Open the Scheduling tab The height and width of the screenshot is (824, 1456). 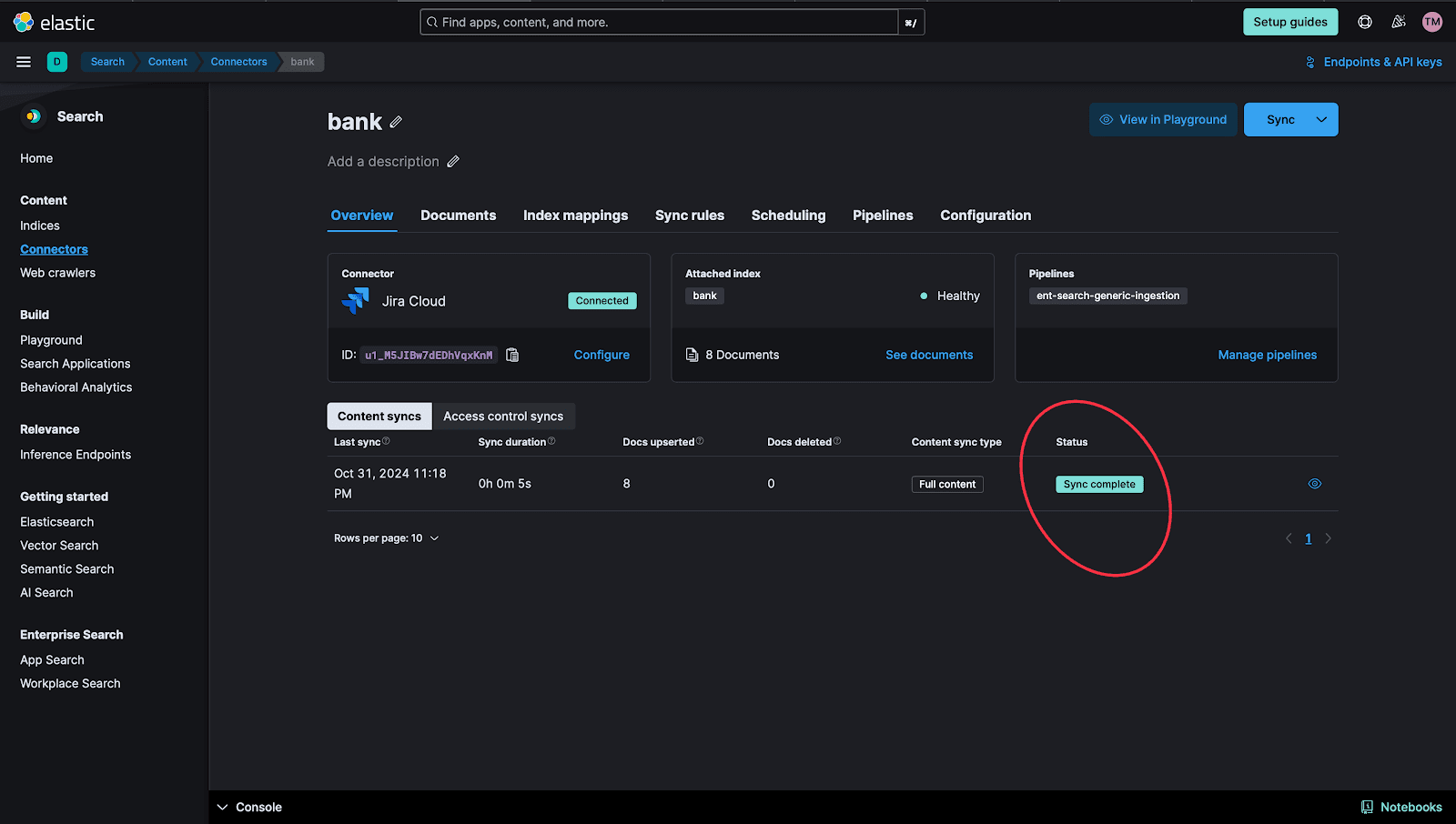coord(788,216)
